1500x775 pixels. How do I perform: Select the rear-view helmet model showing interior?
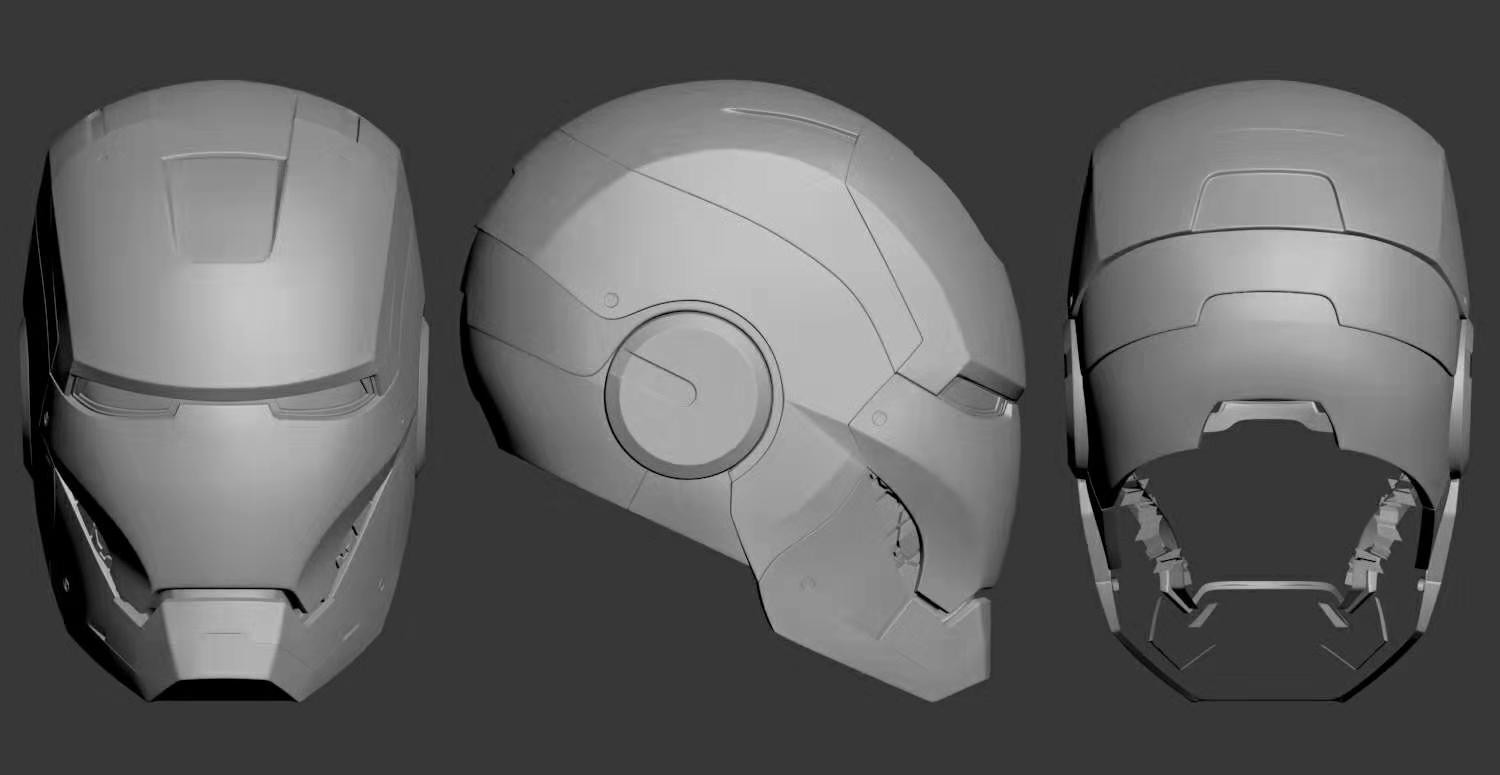(1270, 390)
